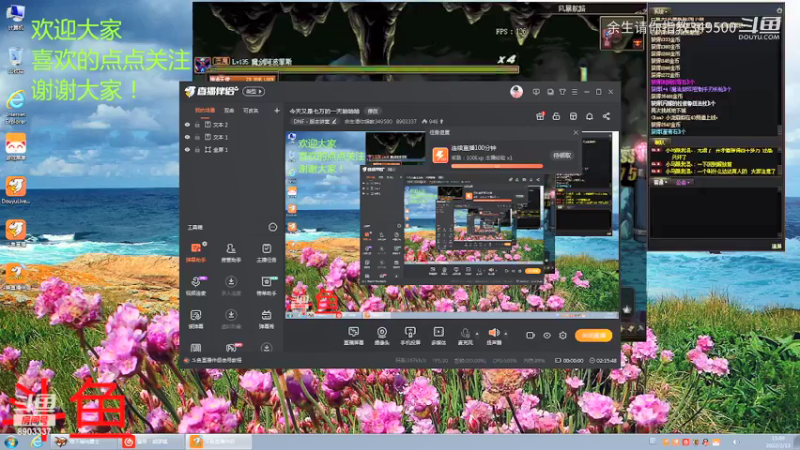
Task: Open the gift box icon with red badge
Action: coord(540,116)
